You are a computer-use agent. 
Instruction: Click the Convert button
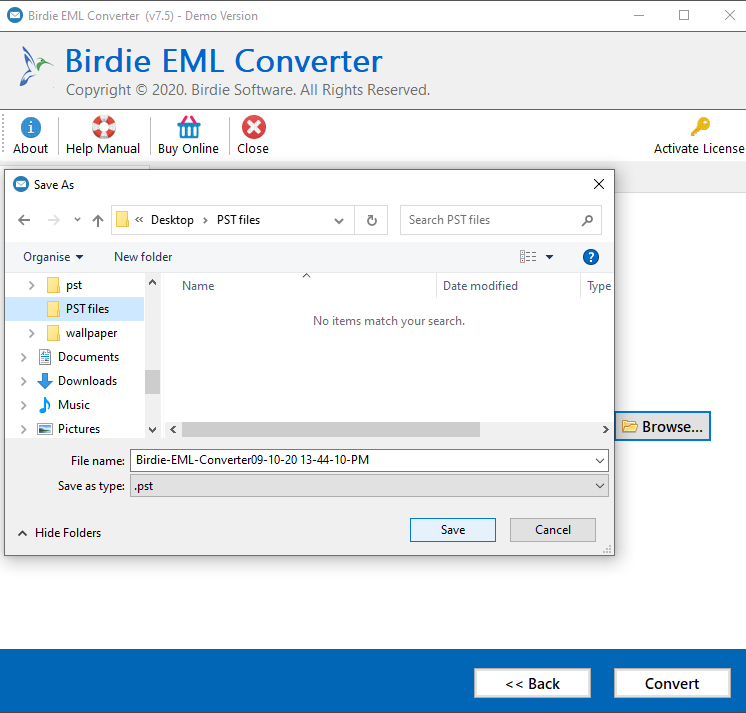672,683
